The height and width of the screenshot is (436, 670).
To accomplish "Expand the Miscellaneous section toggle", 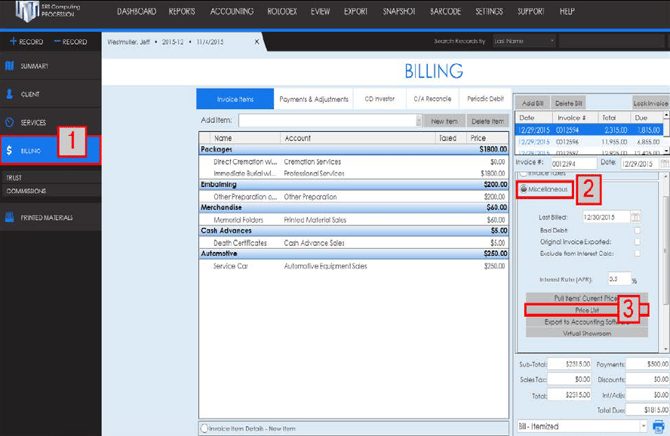I will 525,189.
